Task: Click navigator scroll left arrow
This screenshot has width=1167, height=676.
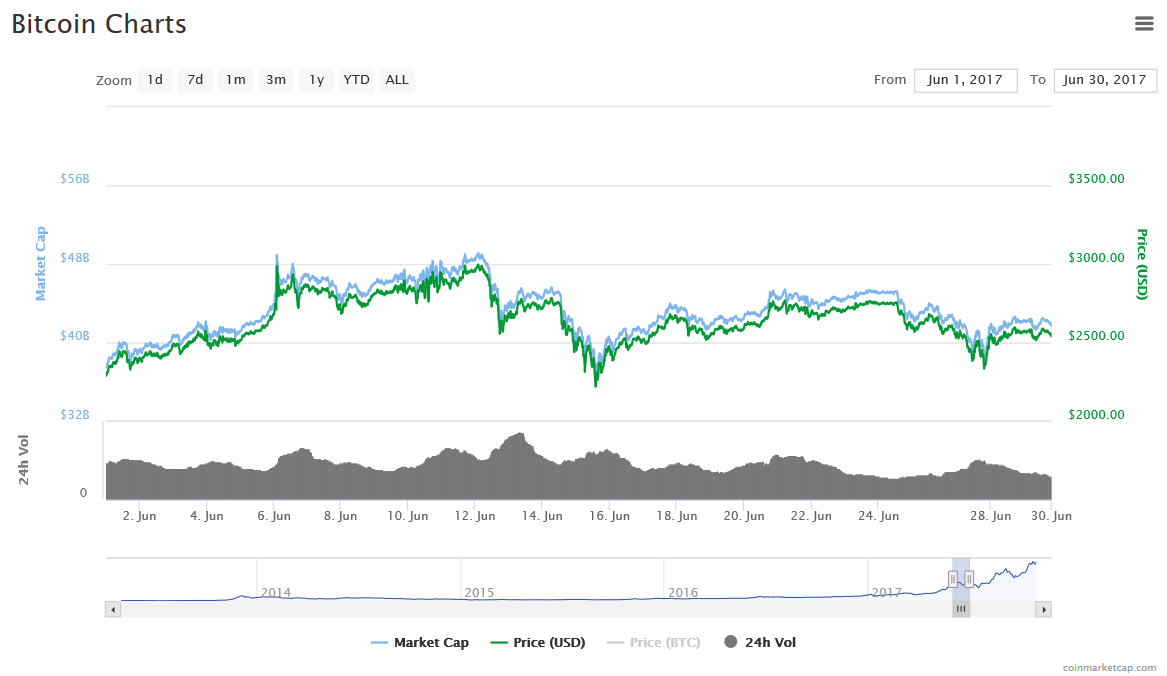Action: tap(113, 610)
